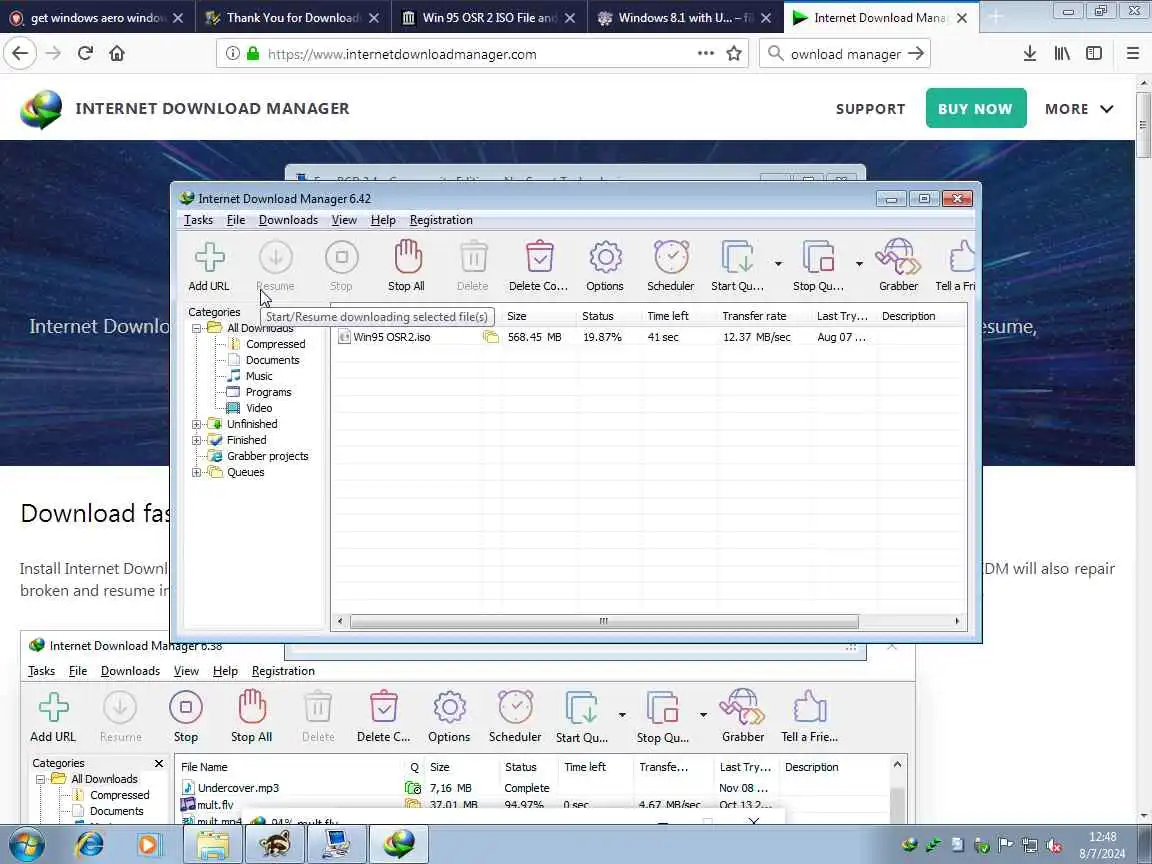Image resolution: width=1152 pixels, height=864 pixels.
Task: Collapse All Downloads tree node in IDM 6.42
Action: (197, 328)
